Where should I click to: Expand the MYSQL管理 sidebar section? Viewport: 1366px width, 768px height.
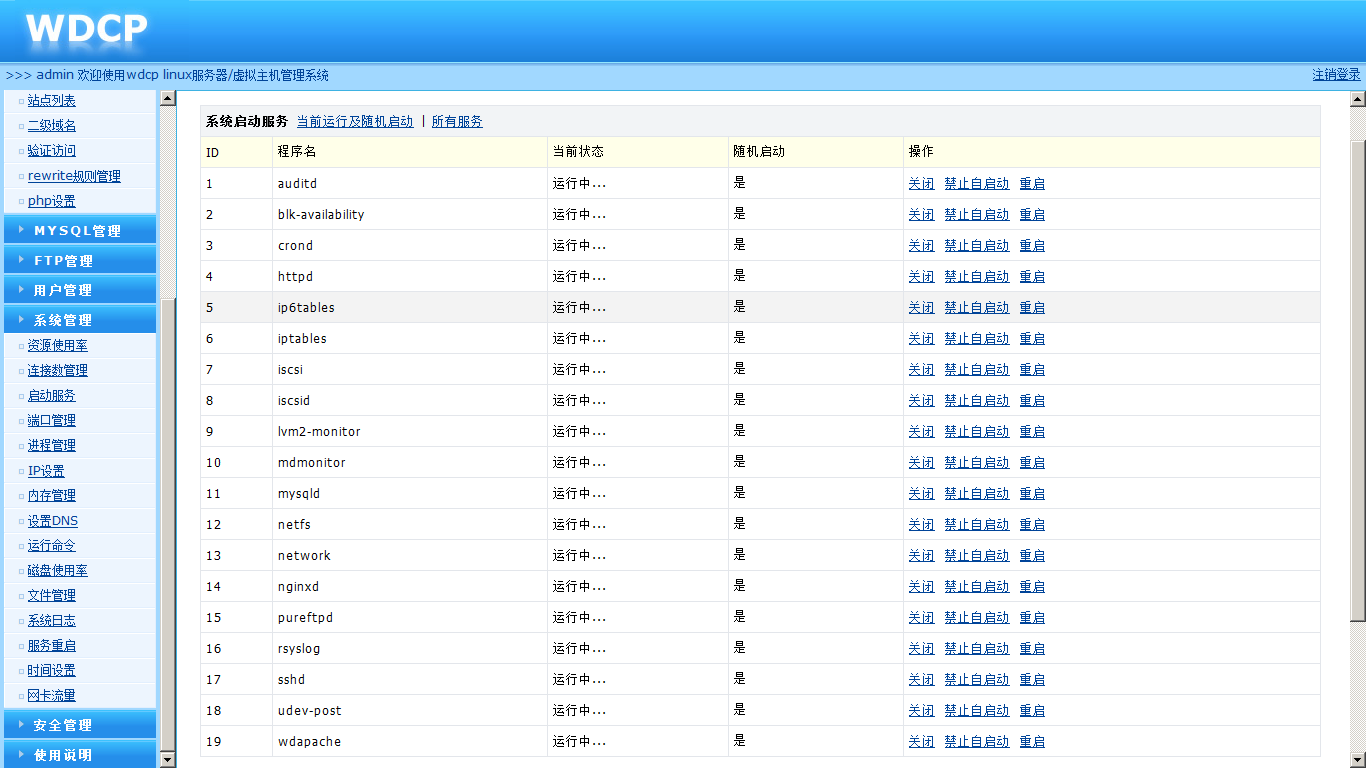point(78,230)
